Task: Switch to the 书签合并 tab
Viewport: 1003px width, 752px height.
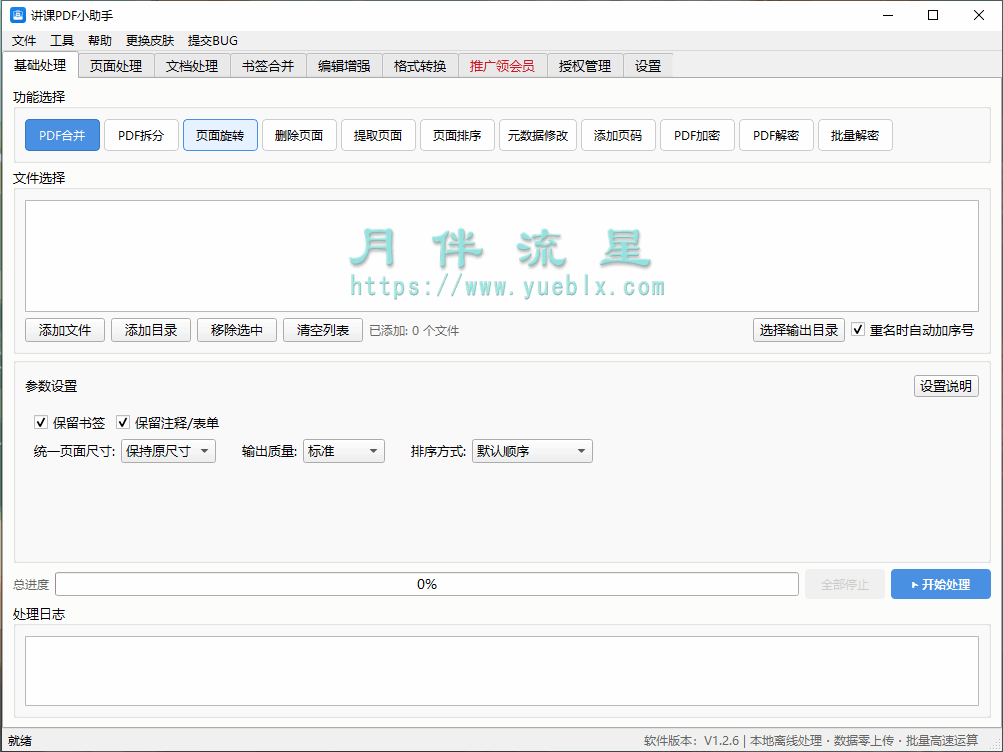Action: pos(268,66)
